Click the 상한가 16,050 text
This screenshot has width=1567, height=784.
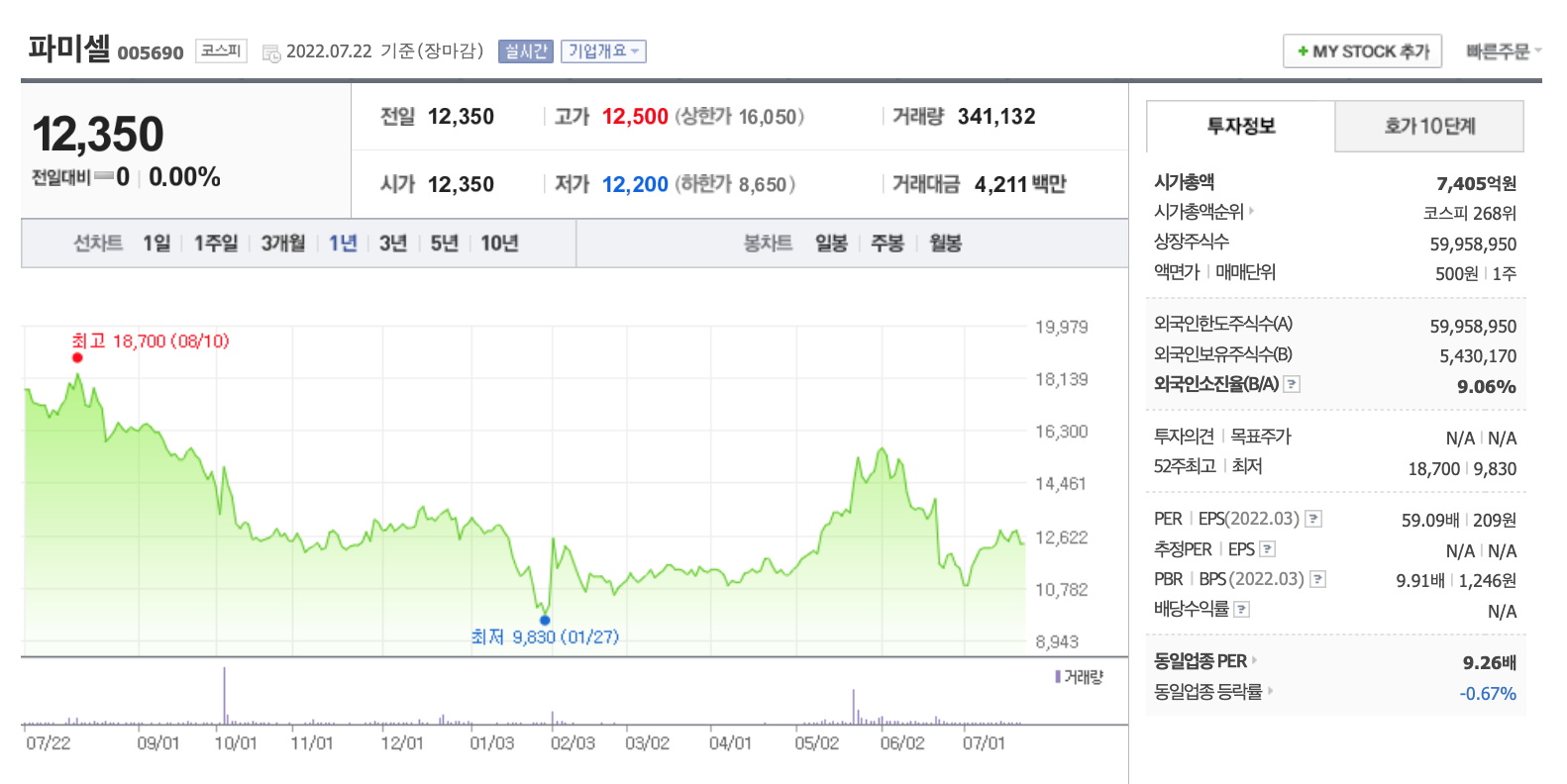point(740,117)
